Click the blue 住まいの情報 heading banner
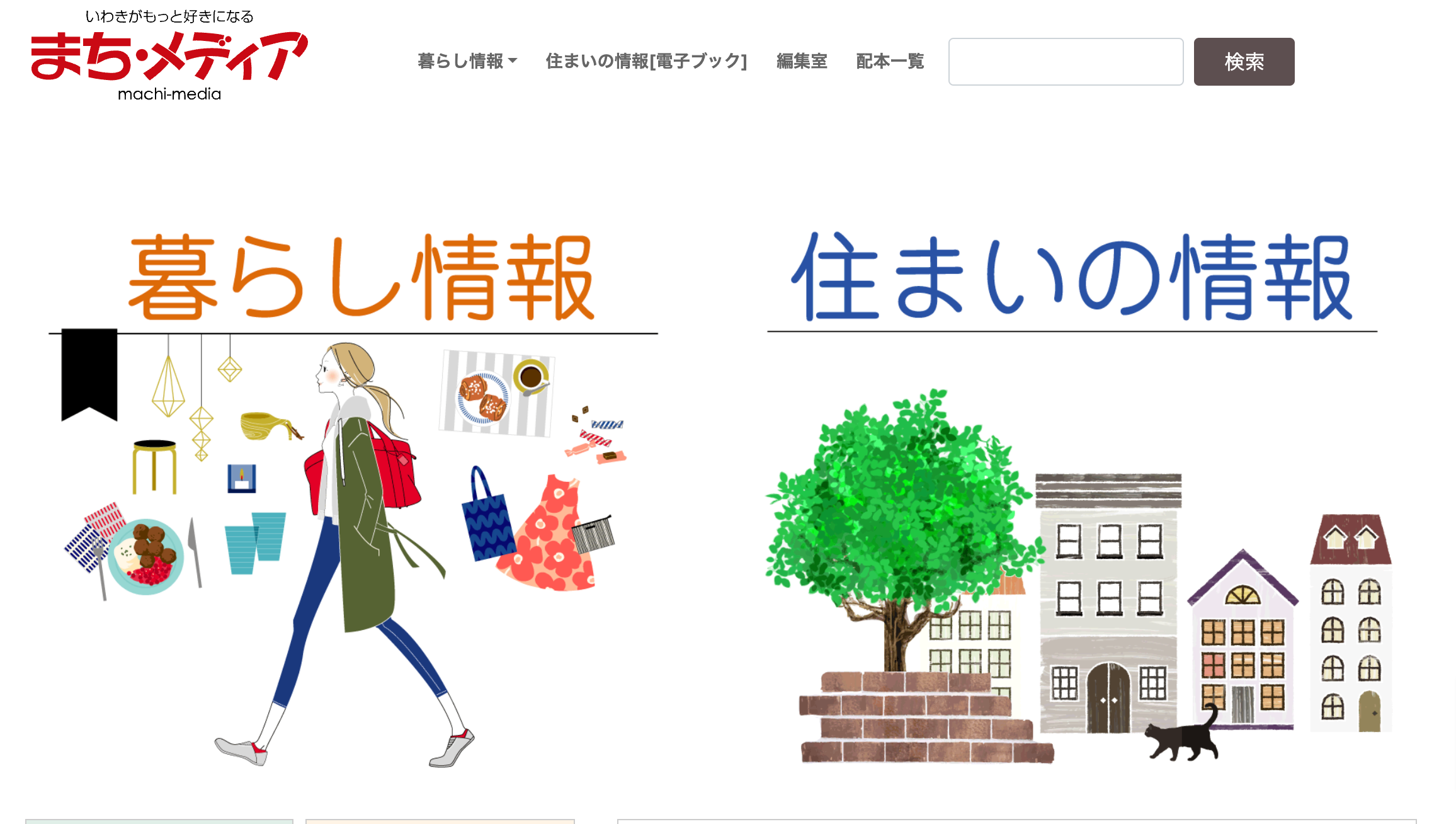The image size is (1456, 824). click(x=1072, y=277)
